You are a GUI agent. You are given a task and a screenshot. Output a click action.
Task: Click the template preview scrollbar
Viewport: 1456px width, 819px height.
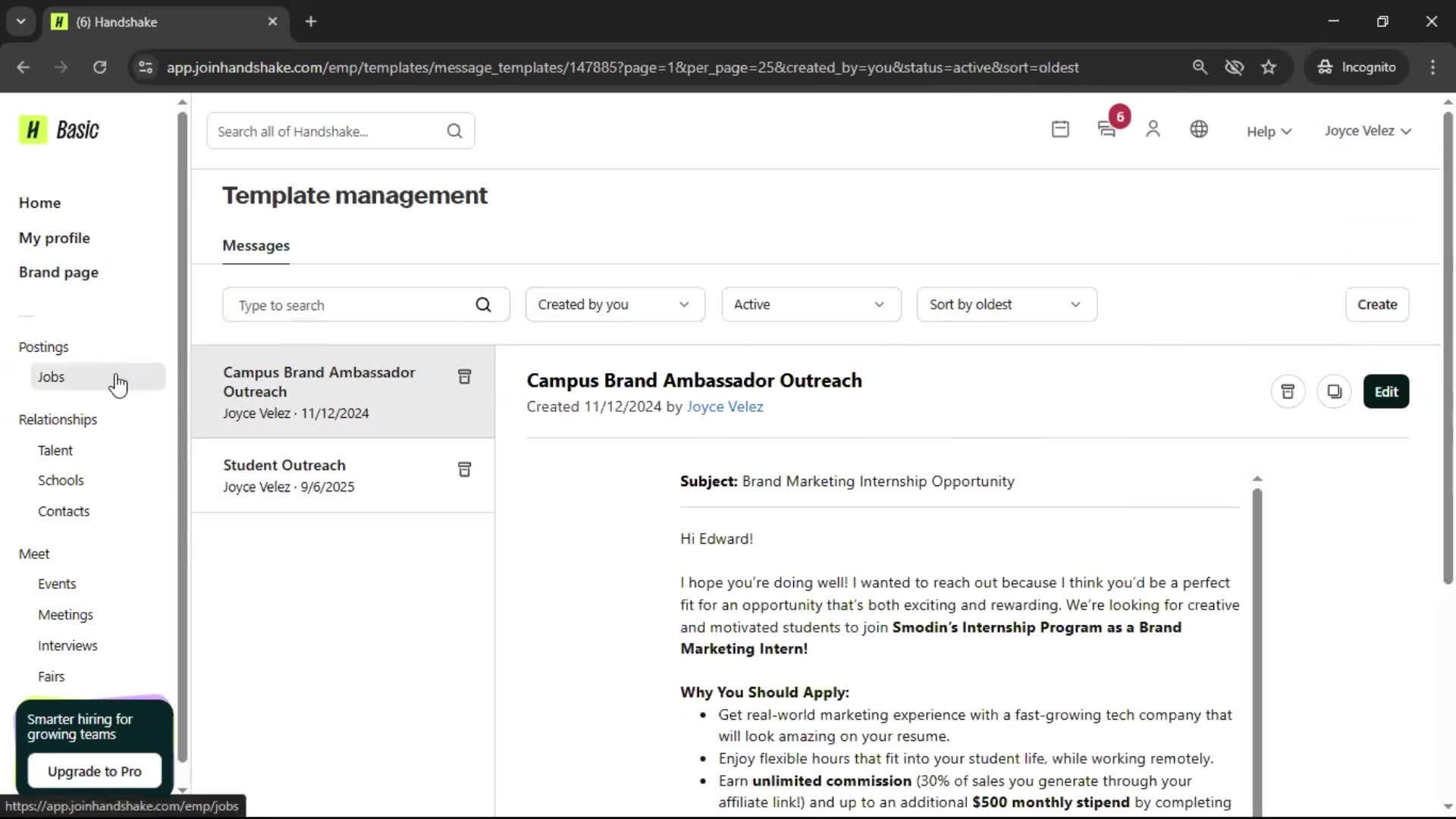[1257, 652]
